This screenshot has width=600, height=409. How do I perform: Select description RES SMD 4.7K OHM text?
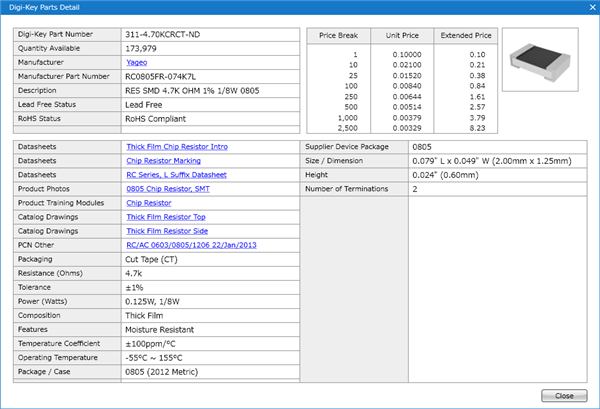tap(192, 91)
